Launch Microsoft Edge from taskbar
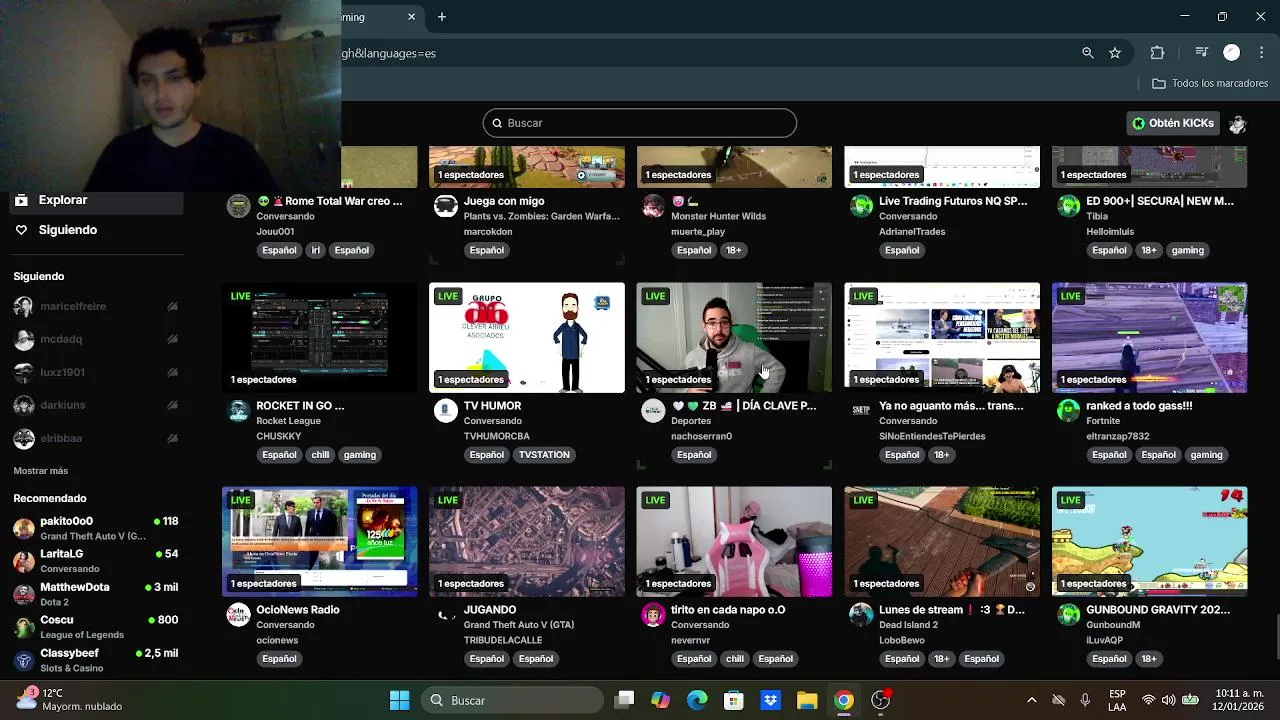1280x720 pixels. point(697,700)
